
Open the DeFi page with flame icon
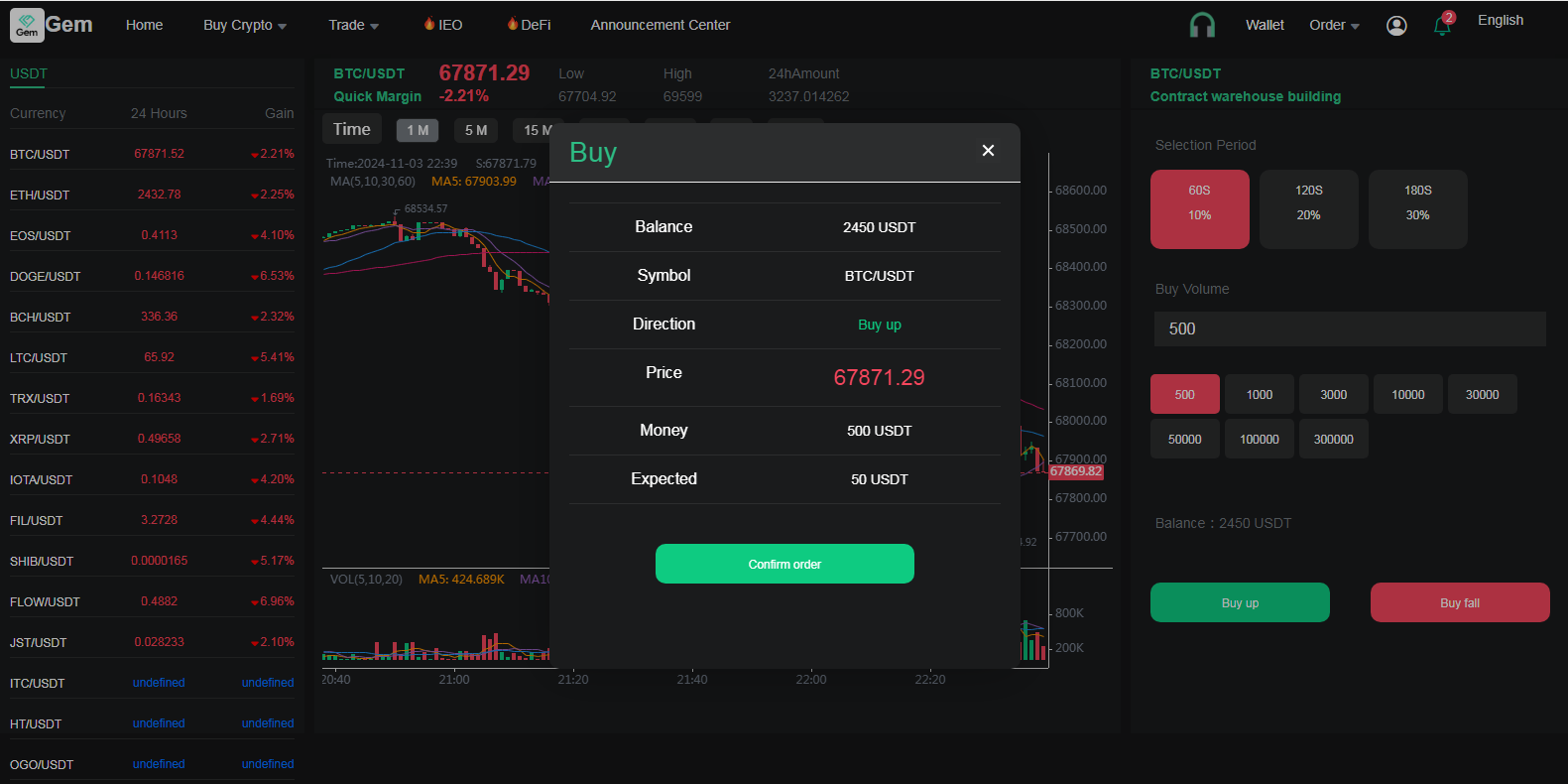click(x=529, y=25)
